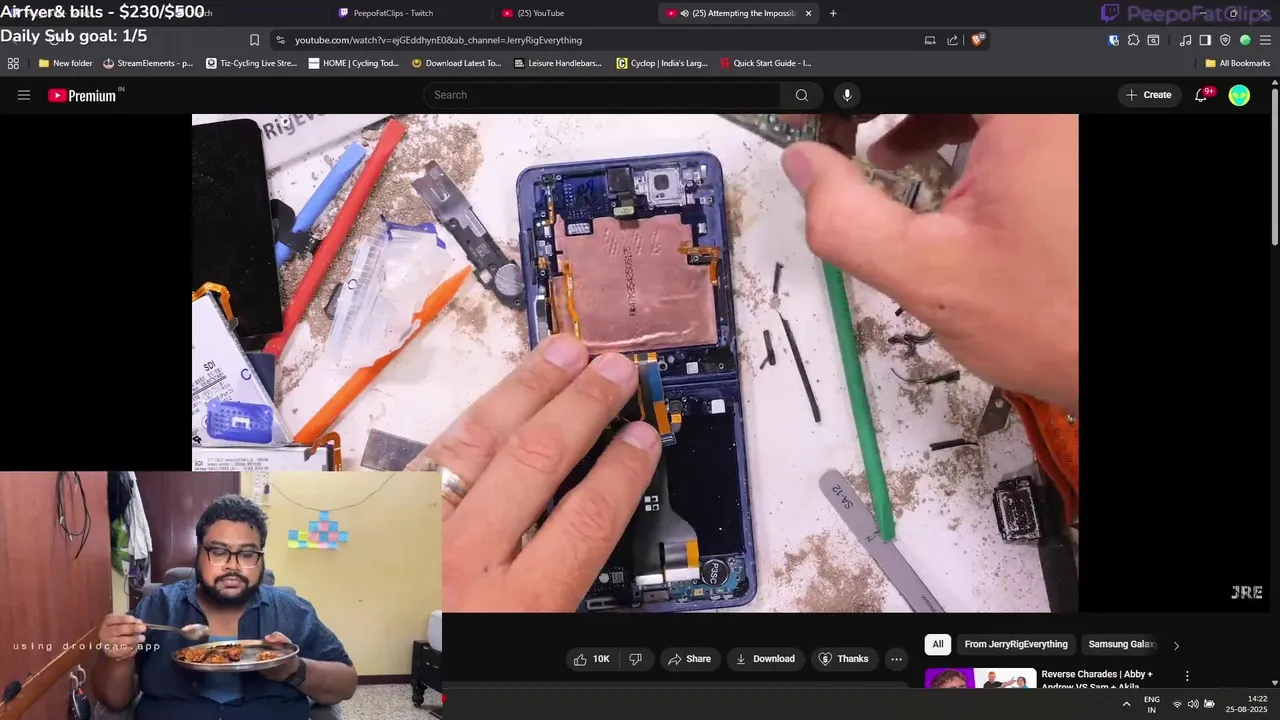This screenshot has width=1280, height=720.
Task: Click the Thanks button
Action: pyautogui.click(x=843, y=659)
